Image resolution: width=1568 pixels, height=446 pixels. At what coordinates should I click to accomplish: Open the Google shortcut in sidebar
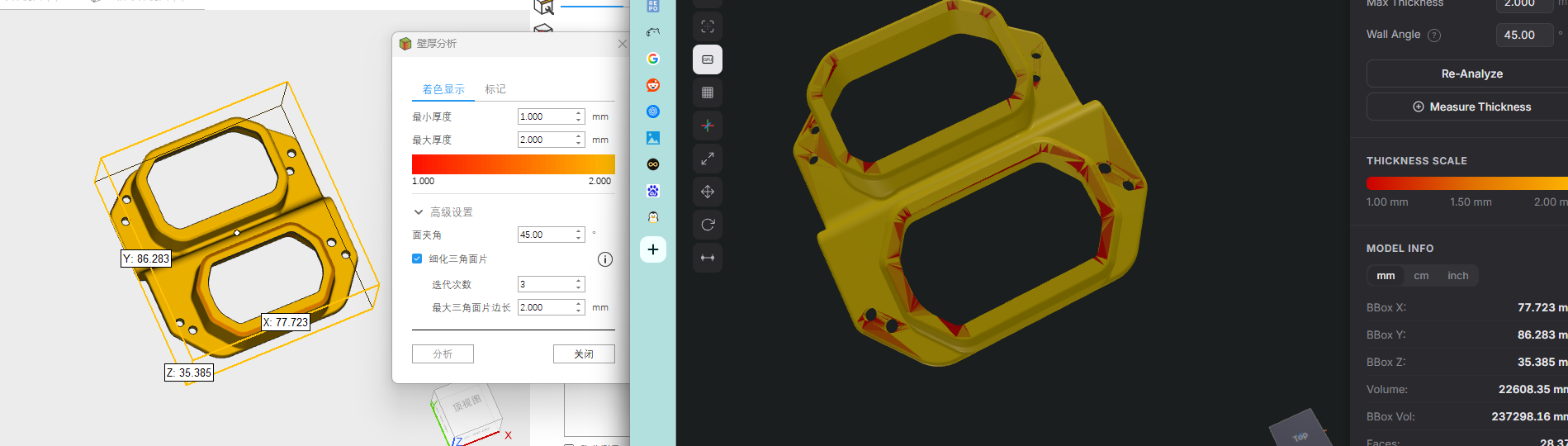653,59
